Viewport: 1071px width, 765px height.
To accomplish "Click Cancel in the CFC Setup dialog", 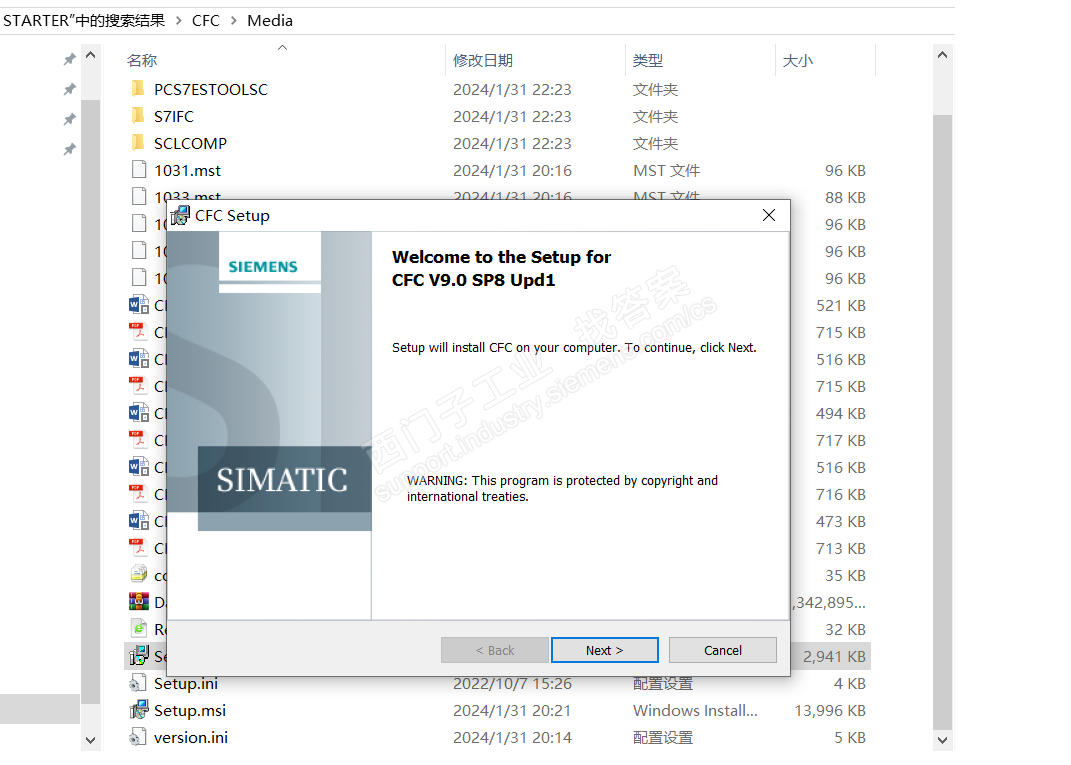I will [723, 650].
